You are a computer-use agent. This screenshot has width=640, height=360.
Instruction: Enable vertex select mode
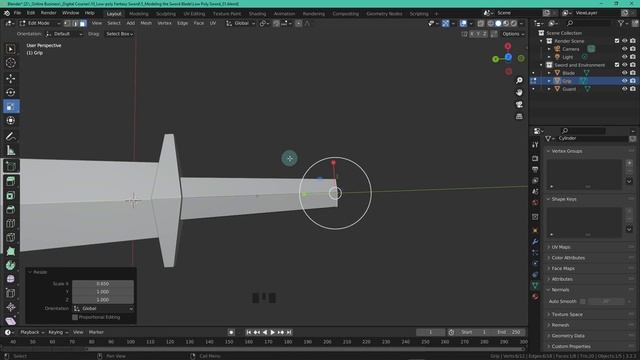click(x=67, y=23)
